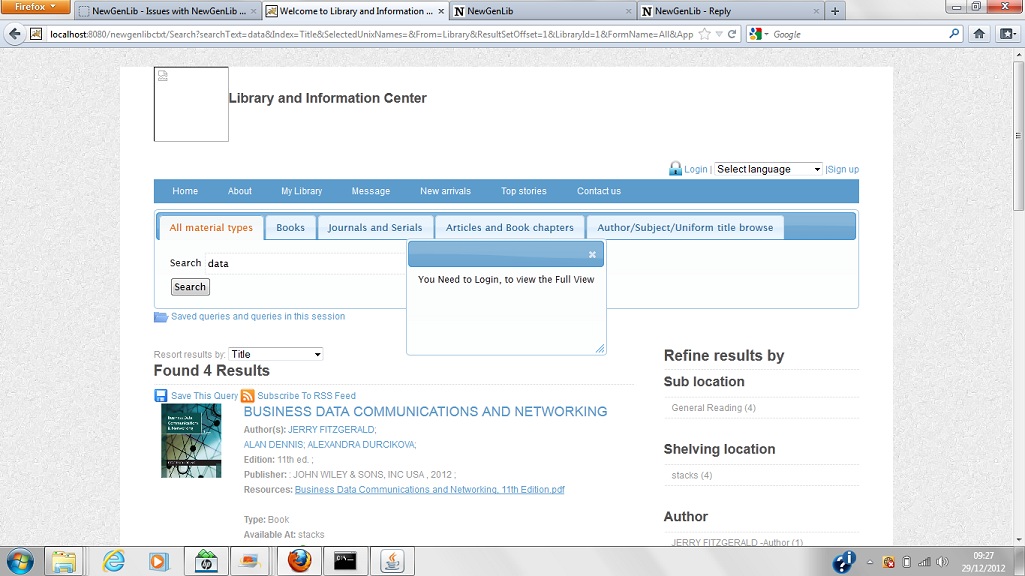Select the Journals and Serials tab

coord(375,228)
